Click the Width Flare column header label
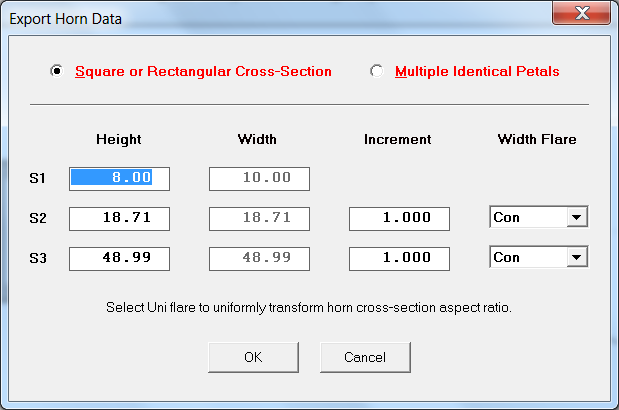This screenshot has height=410, width=619. click(537, 139)
